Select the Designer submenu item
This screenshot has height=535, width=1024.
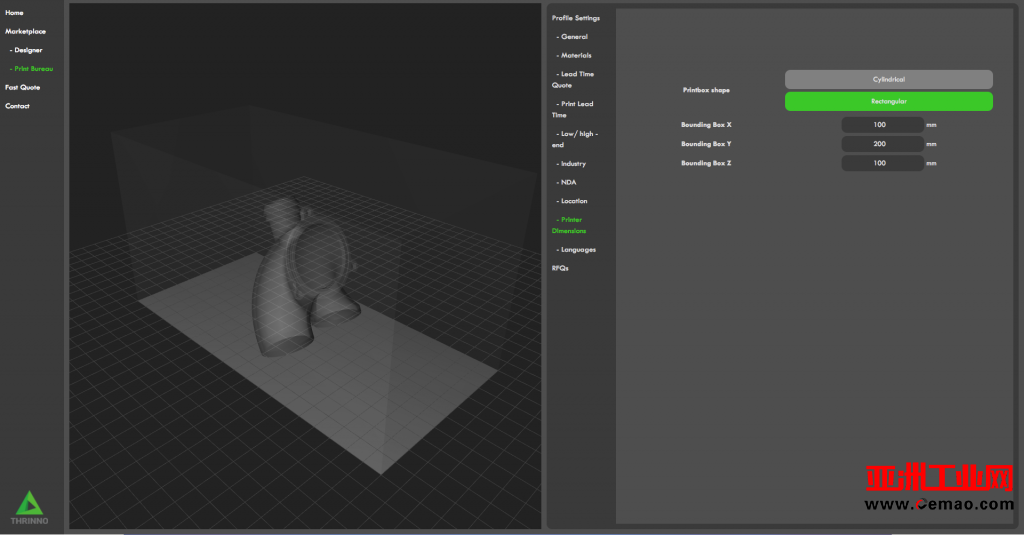(26, 50)
